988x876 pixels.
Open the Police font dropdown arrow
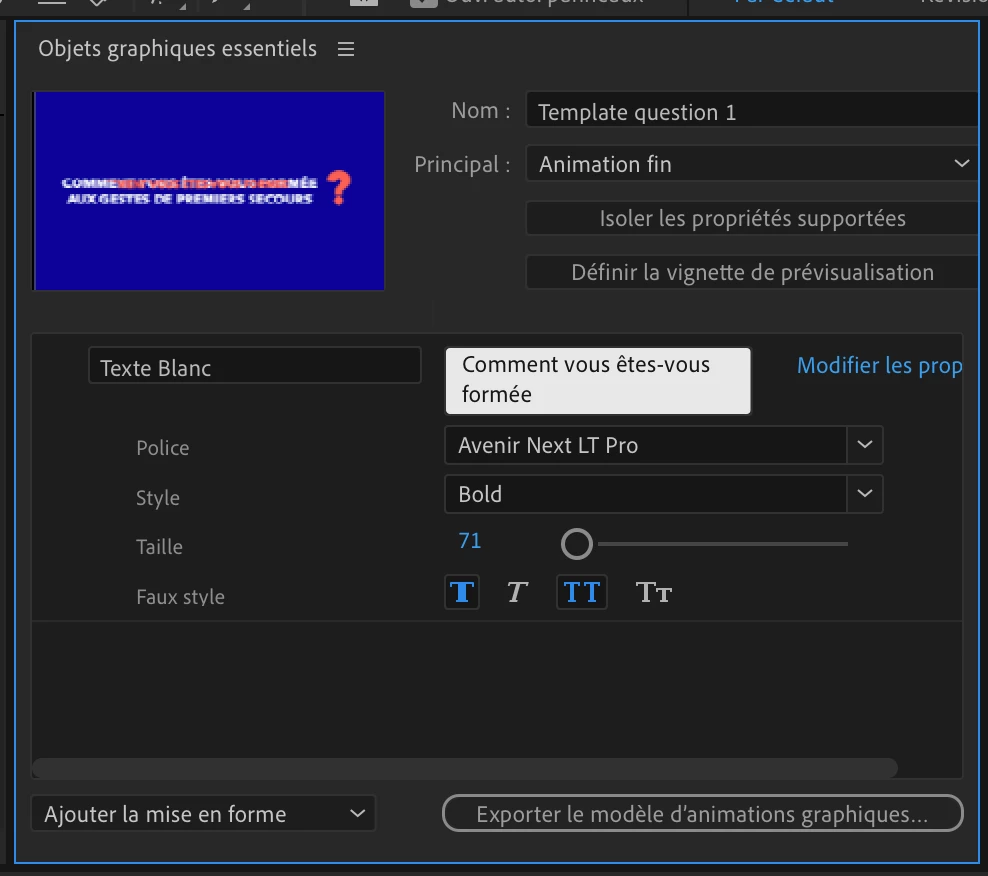pos(864,445)
